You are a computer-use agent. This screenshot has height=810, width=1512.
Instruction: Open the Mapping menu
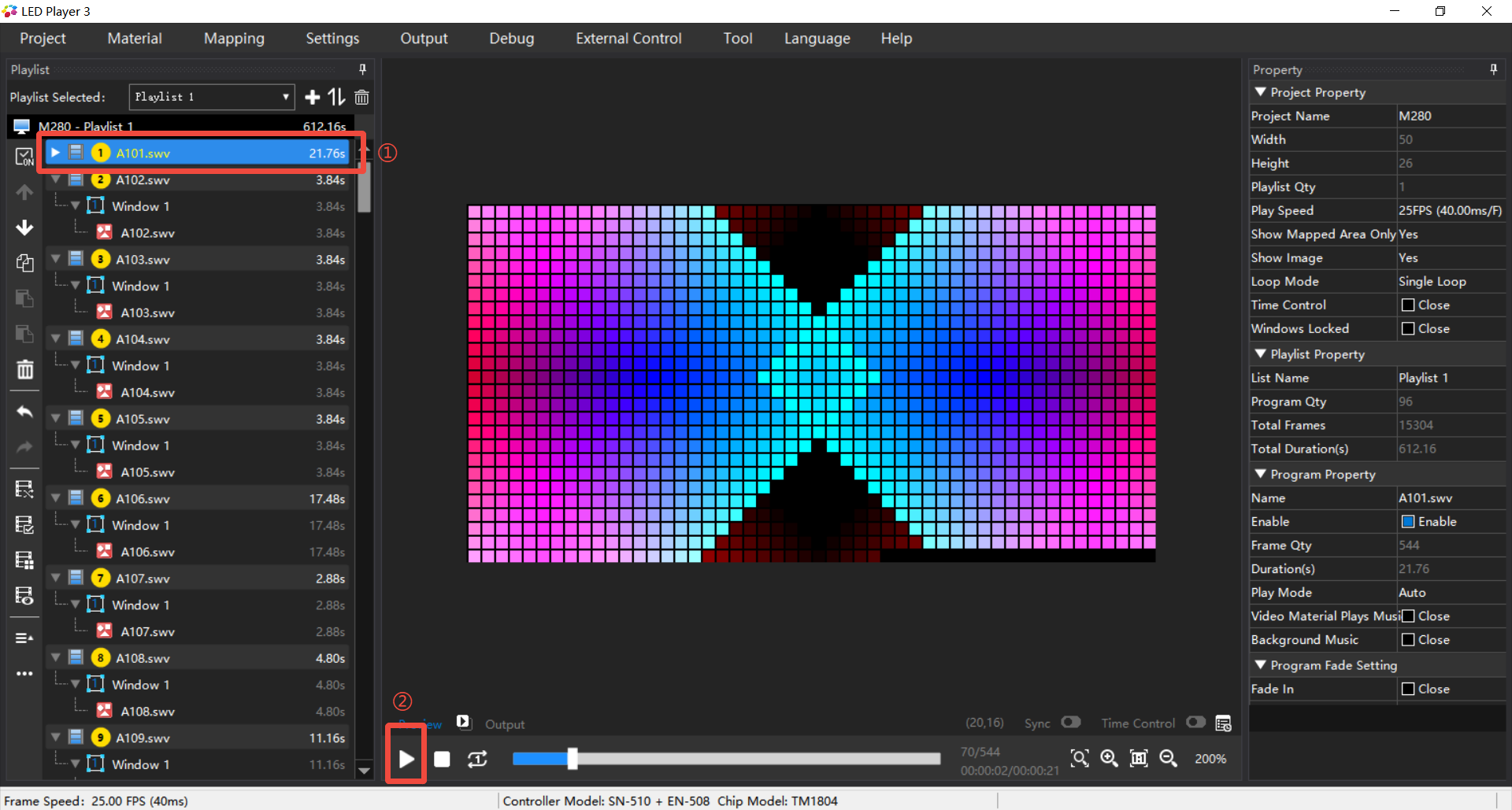tap(234, 38)
